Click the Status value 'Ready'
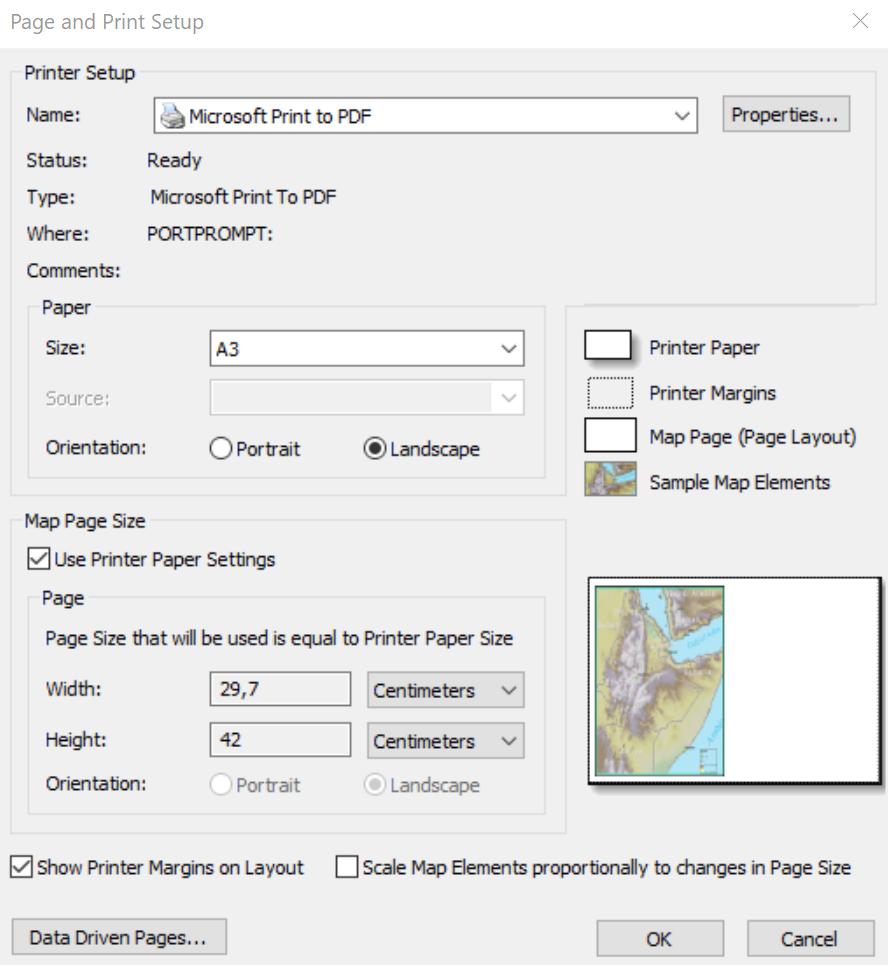The image size is (888, 965). pos(174,161)
